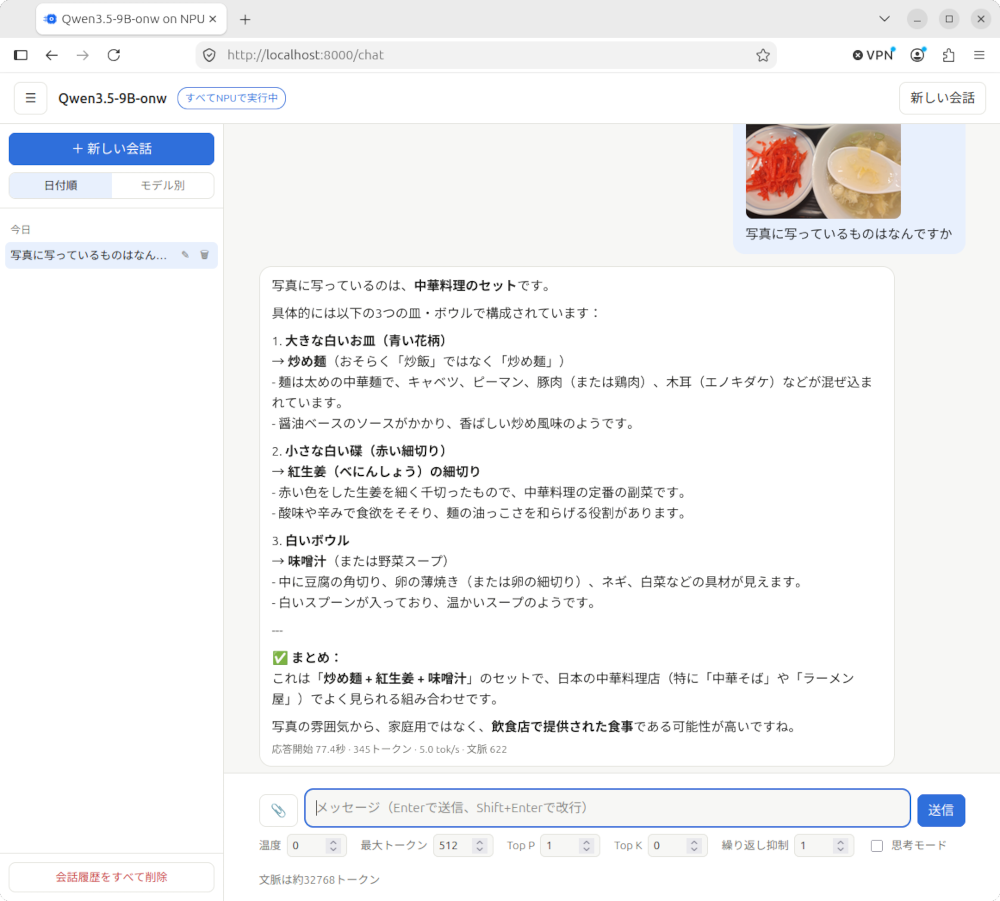Click the 文脈は約32768トークン note

[319, 880]
